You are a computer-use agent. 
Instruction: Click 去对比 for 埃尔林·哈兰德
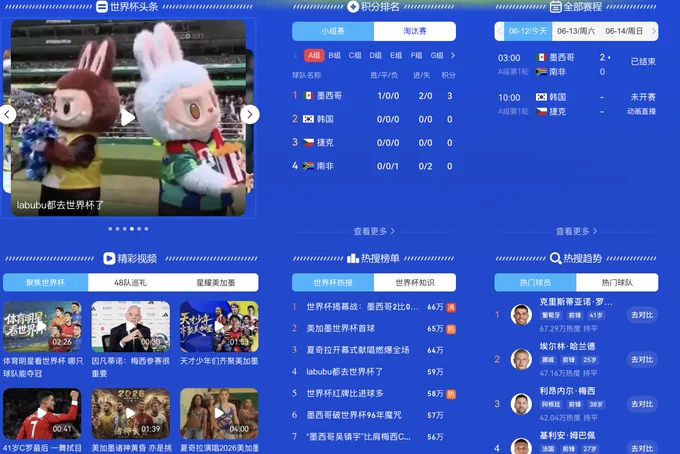642,360
